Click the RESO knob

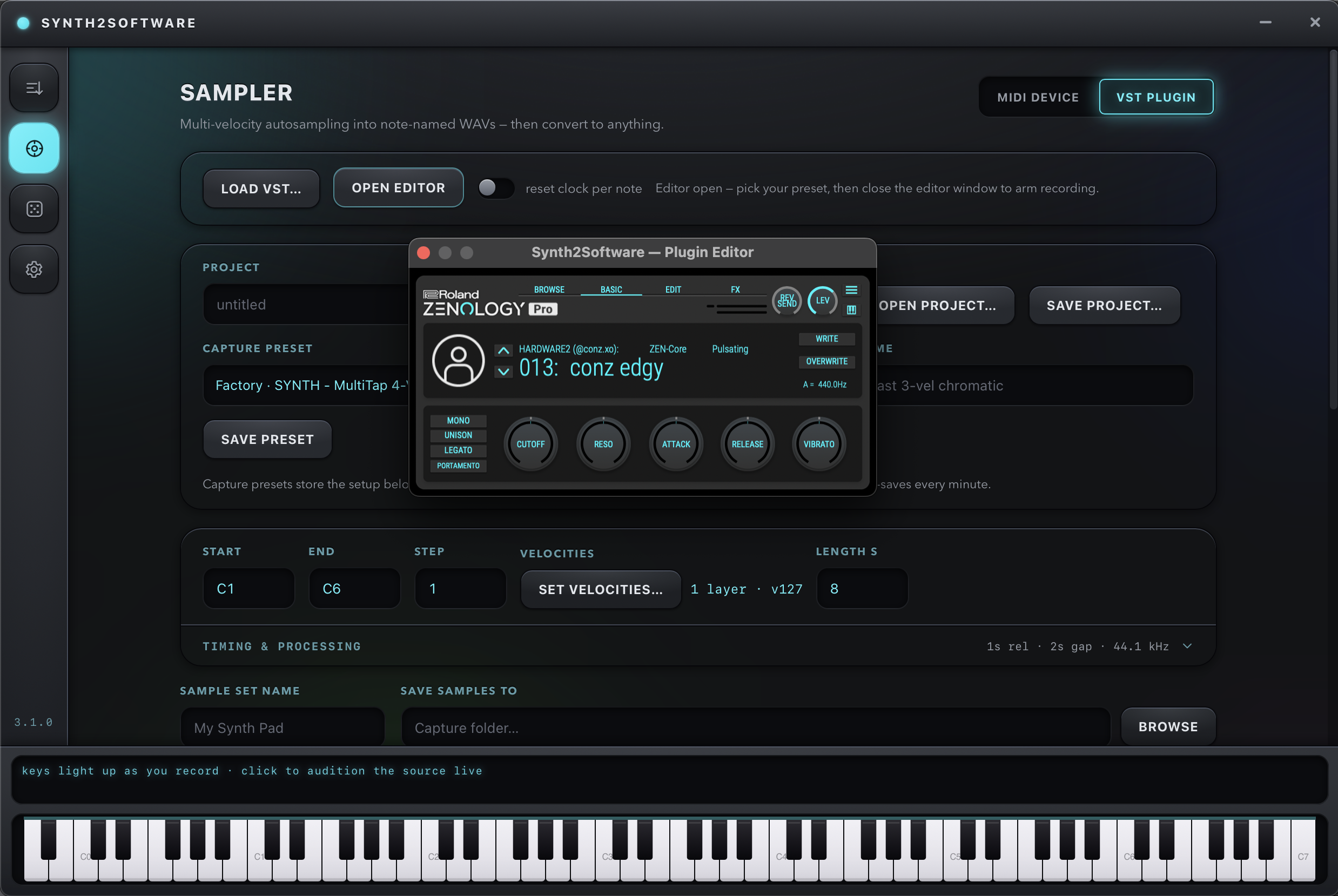point(603,444)
